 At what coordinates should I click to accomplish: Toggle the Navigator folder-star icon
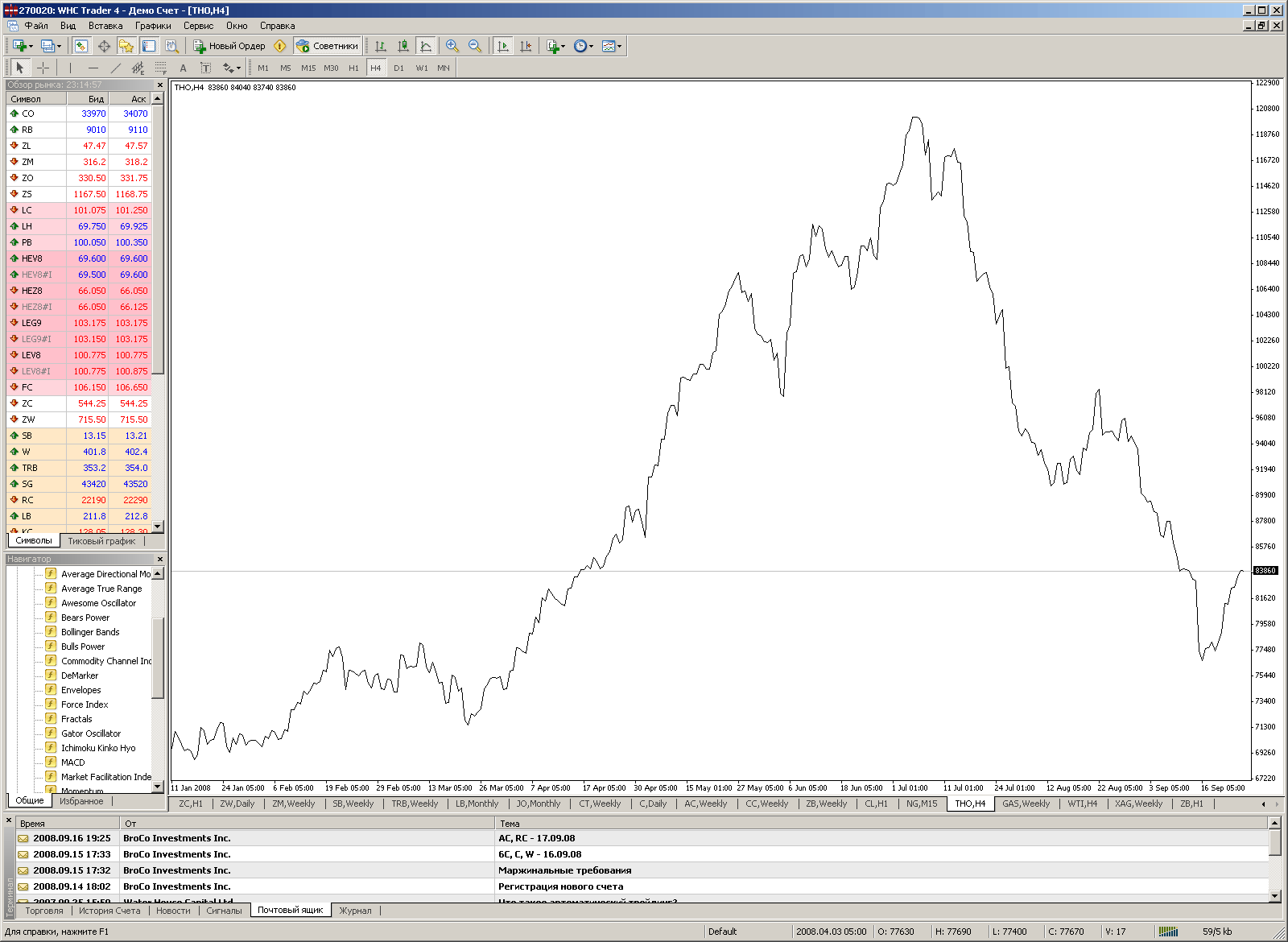pos(126,46)
